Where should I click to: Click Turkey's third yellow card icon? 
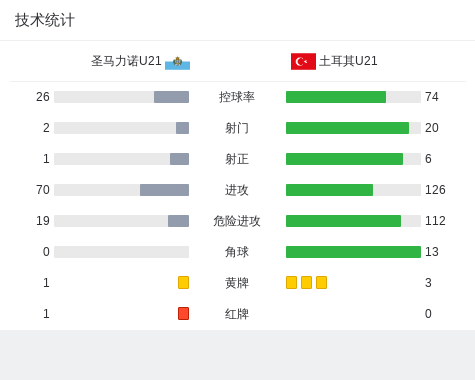pyautogui.click(x=321, y=282)
